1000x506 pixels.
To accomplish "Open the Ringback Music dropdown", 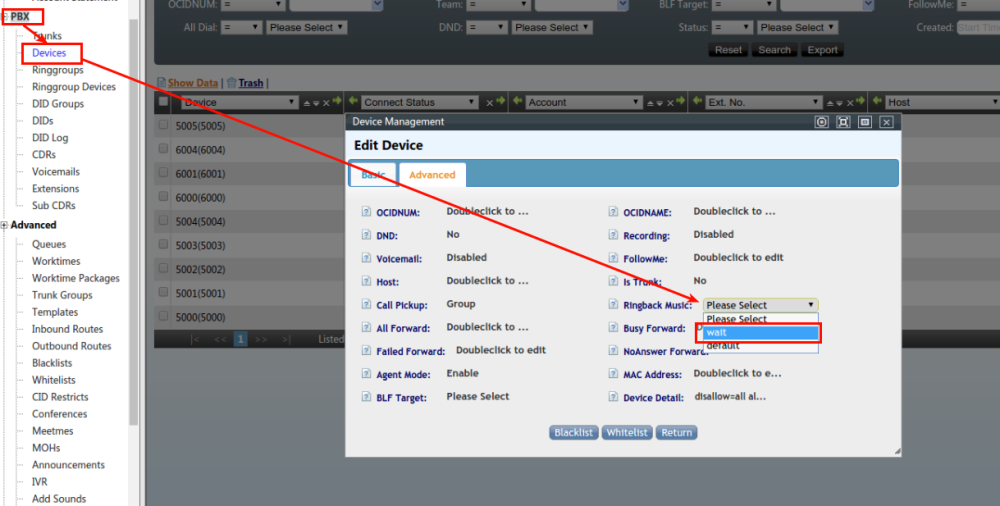I will (760, 305).
